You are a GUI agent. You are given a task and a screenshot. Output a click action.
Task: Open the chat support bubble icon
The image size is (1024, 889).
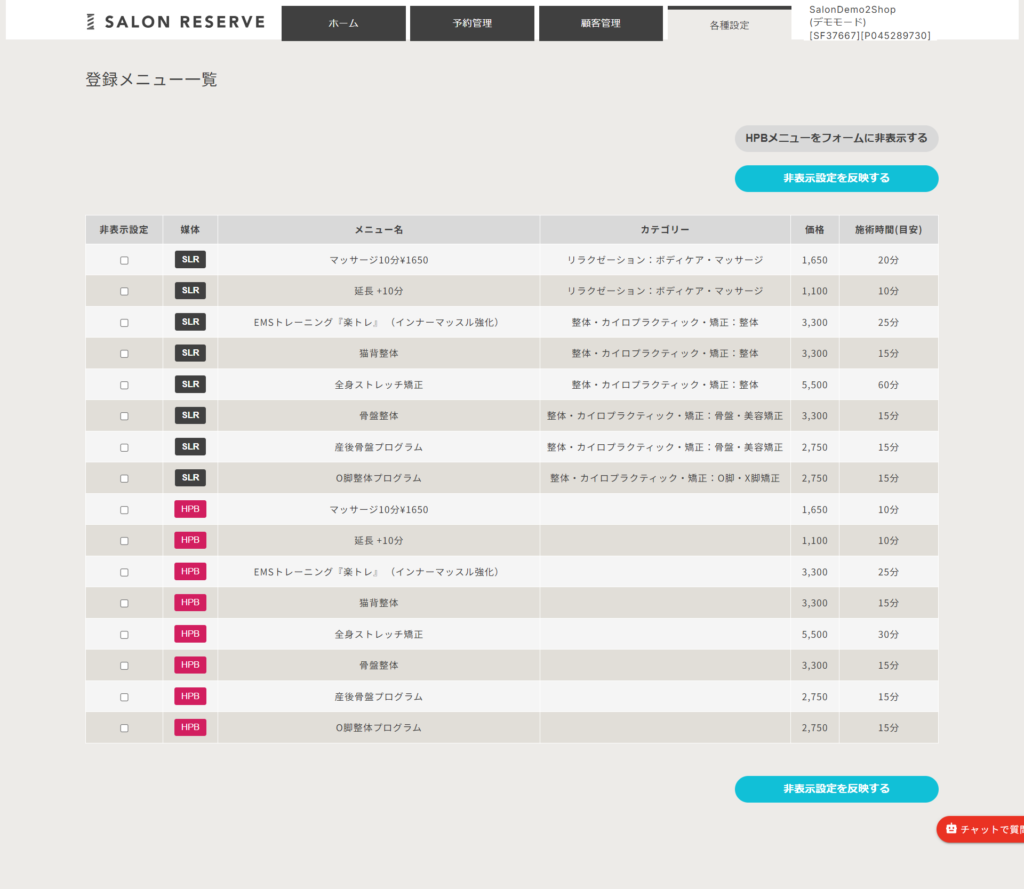coord(951,829)
